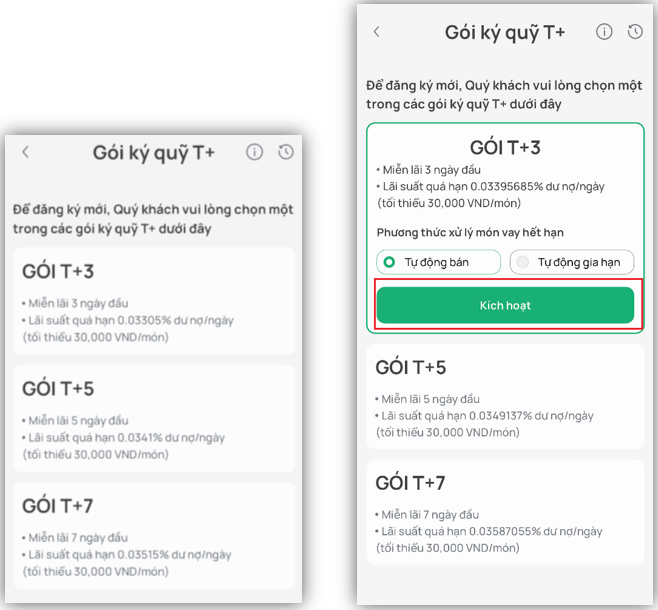The image size is (658, 610).
Task: Select the Tự động bán radio option
Action: click(439, 262)
